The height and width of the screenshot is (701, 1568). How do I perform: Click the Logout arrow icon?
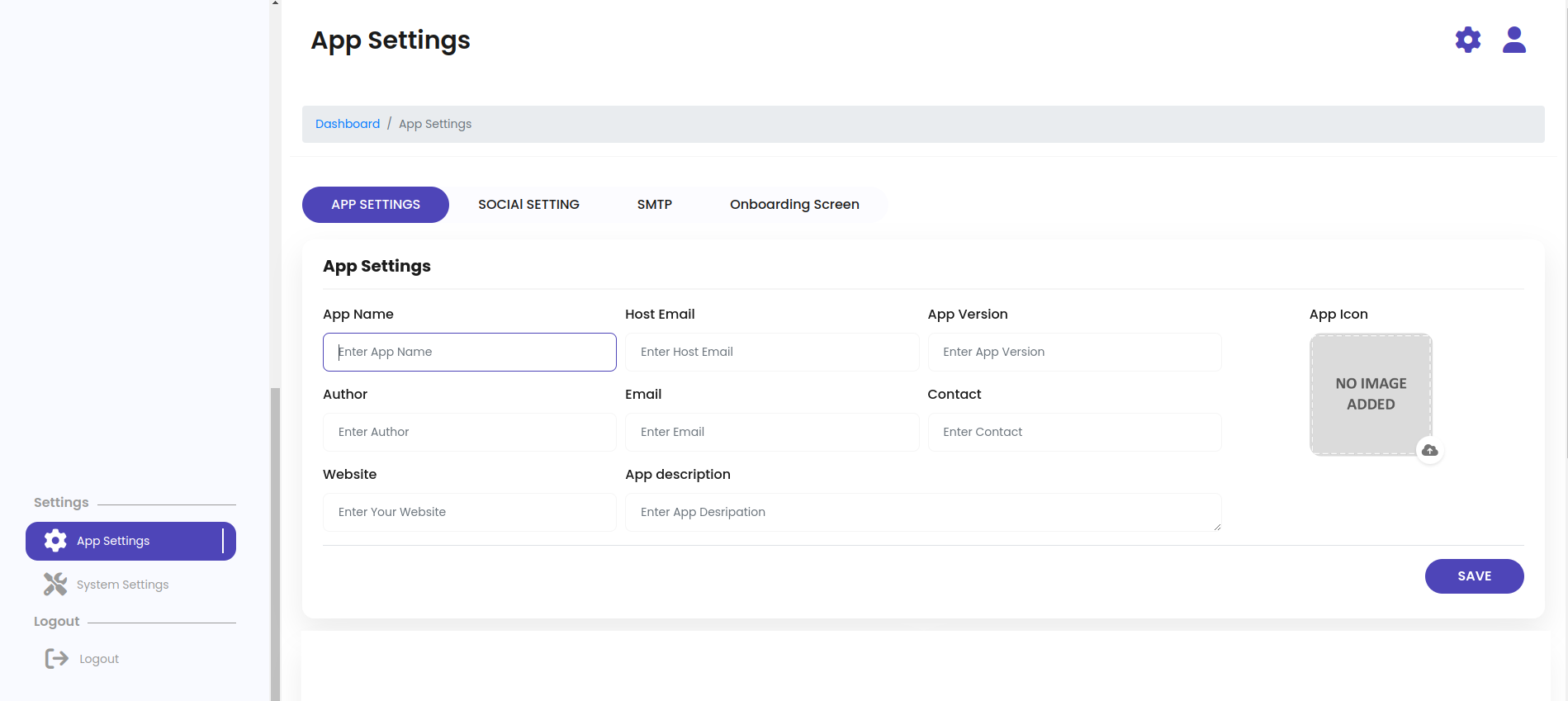(x=57, y=659)
